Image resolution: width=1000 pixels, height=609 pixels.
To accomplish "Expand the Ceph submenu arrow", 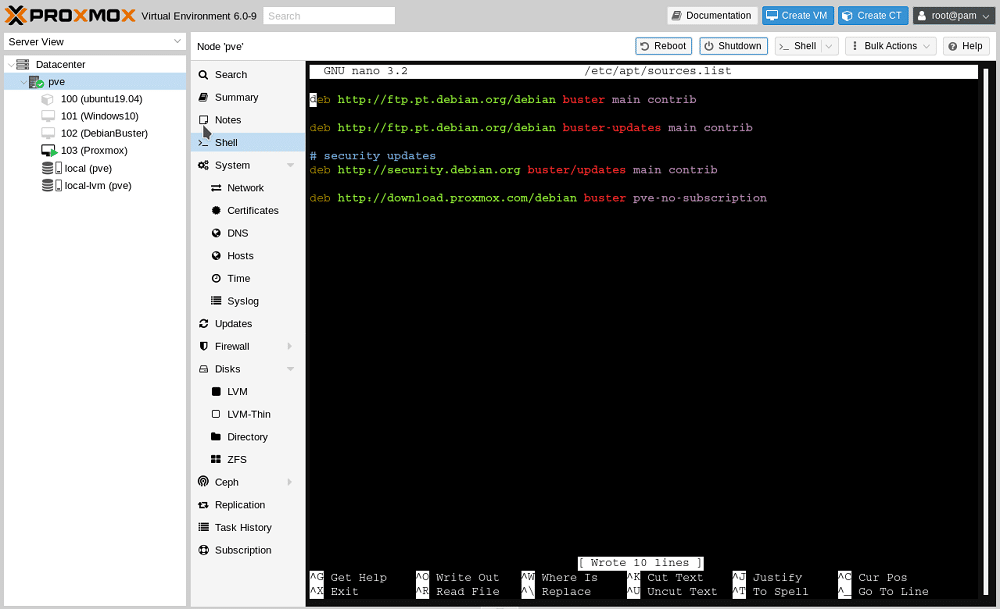I will (290, 482).
